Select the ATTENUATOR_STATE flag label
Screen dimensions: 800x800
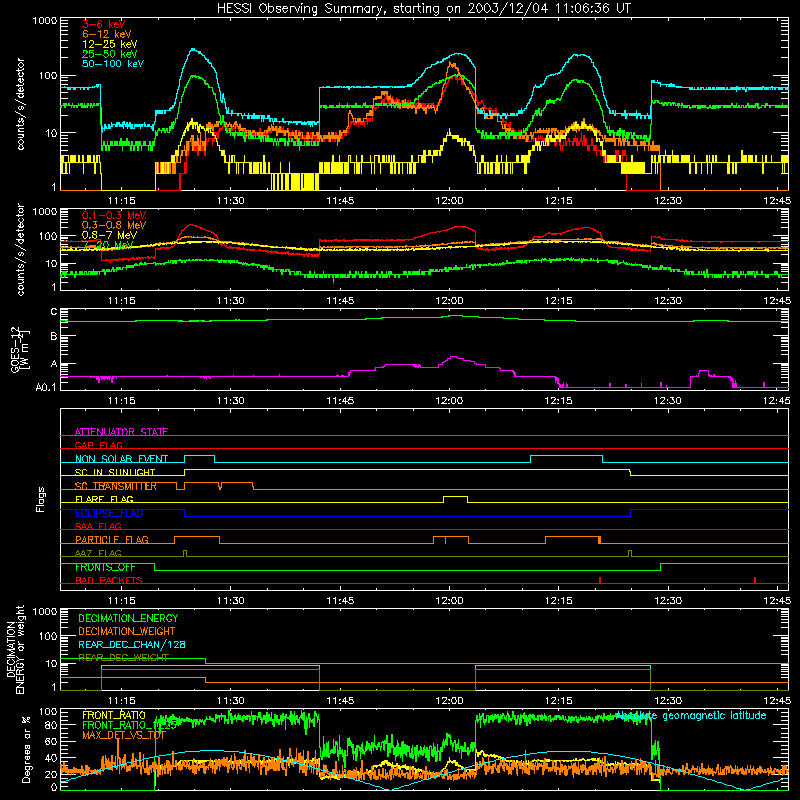pyautogui.click(x=121, y=432)
